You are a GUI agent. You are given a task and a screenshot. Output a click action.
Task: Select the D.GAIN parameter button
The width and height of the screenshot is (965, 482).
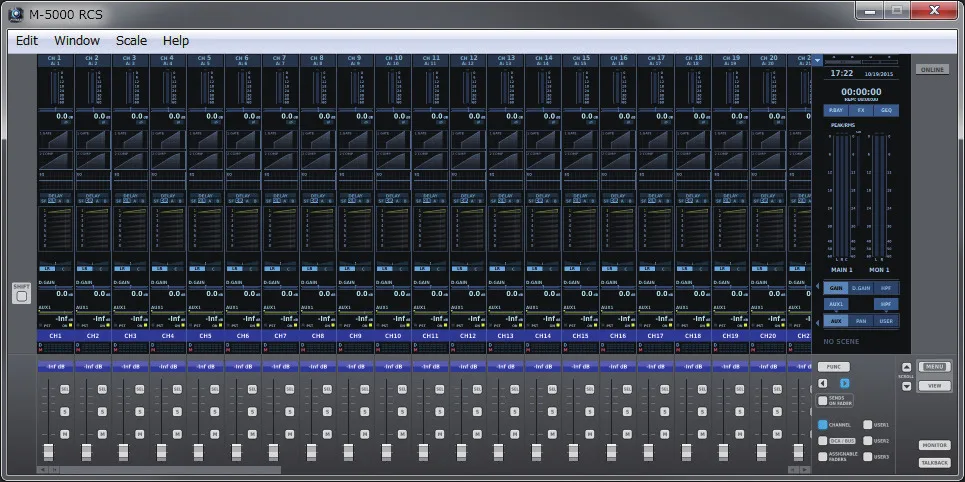click(x=861, y=287)
